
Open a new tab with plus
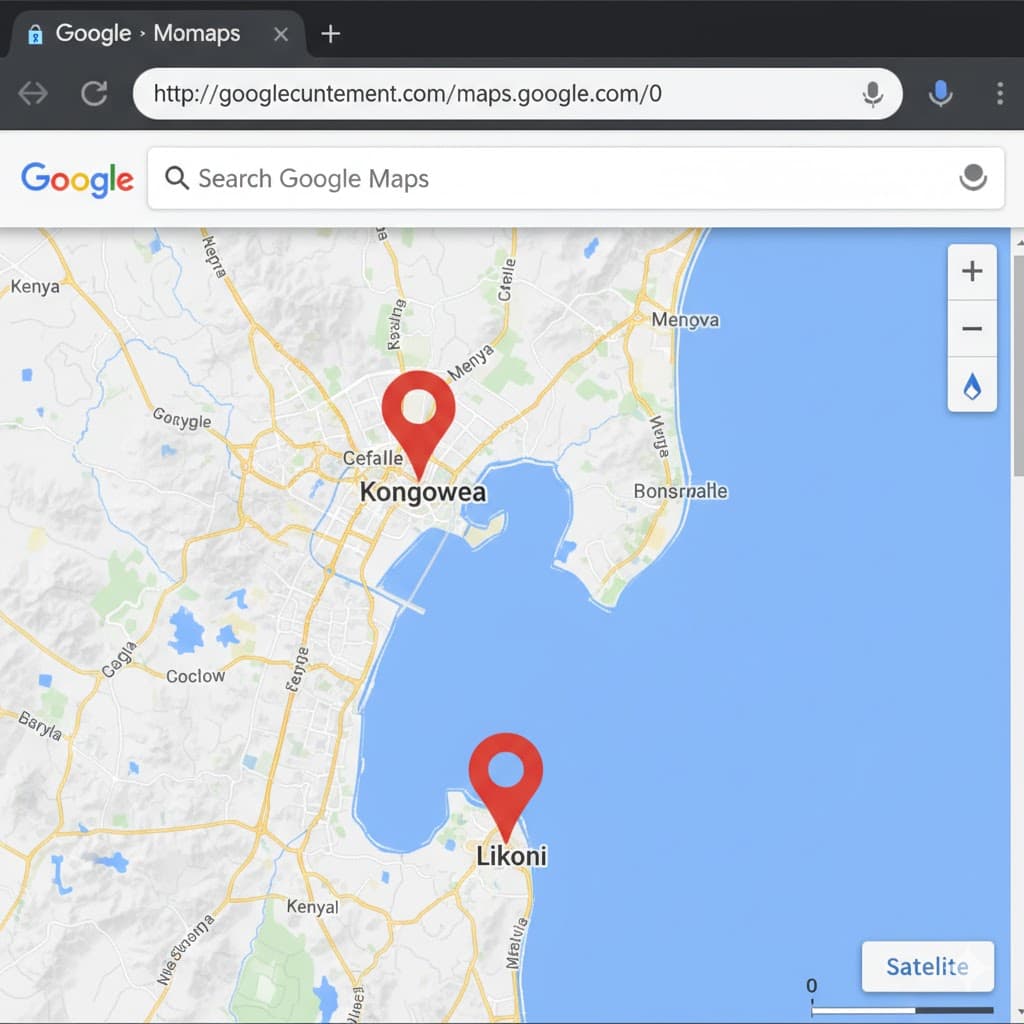coord(330,34)
